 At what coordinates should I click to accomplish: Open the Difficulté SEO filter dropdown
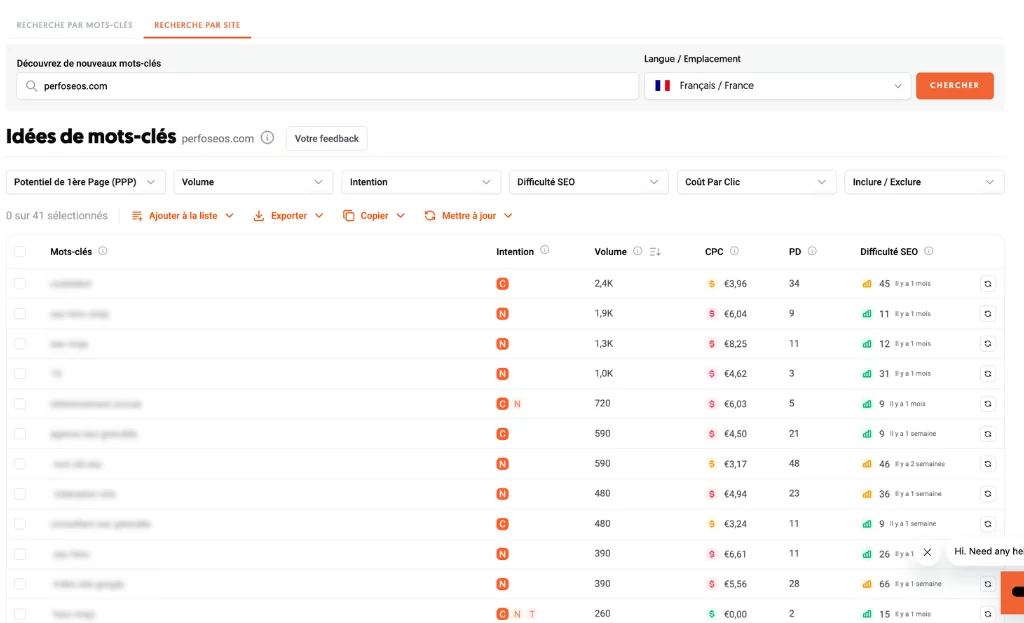(x=588, y=182)
